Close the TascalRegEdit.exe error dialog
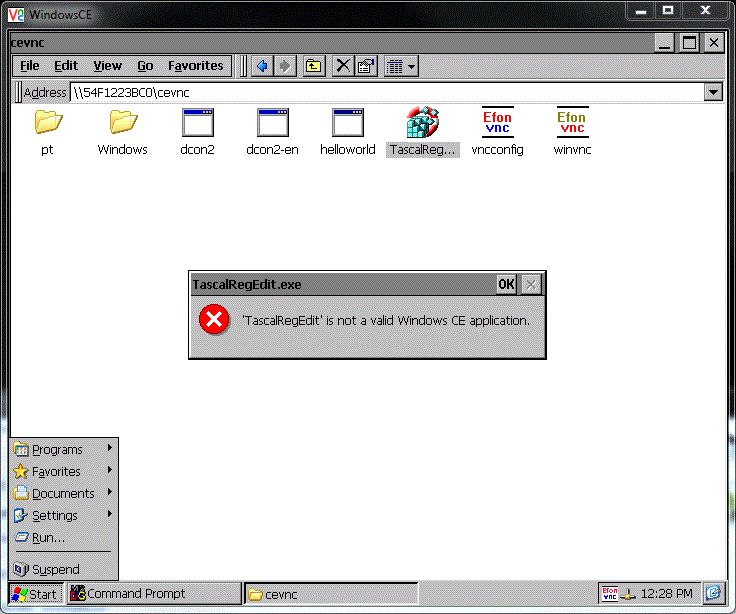 click(x=531, y=284)
